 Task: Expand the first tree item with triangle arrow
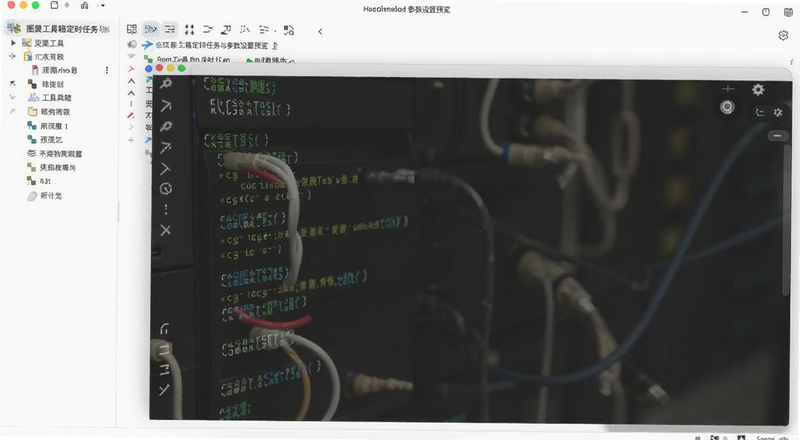(x=13, y=43)
